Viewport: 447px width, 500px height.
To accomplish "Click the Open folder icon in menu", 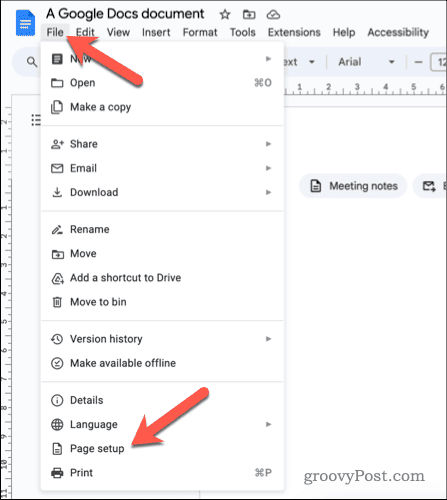I will (57, 83).
